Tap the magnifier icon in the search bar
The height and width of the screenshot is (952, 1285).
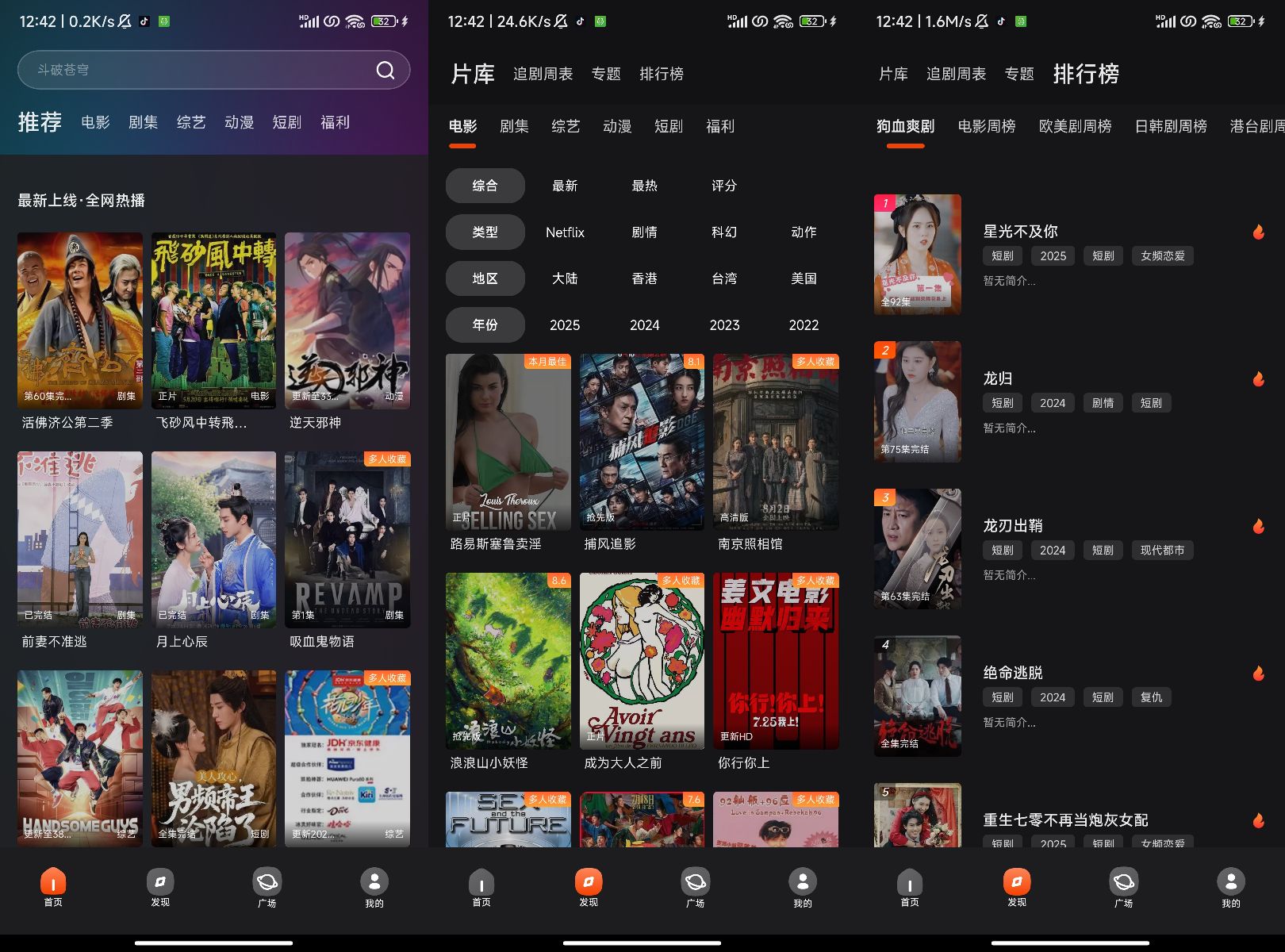click(385, 71)
